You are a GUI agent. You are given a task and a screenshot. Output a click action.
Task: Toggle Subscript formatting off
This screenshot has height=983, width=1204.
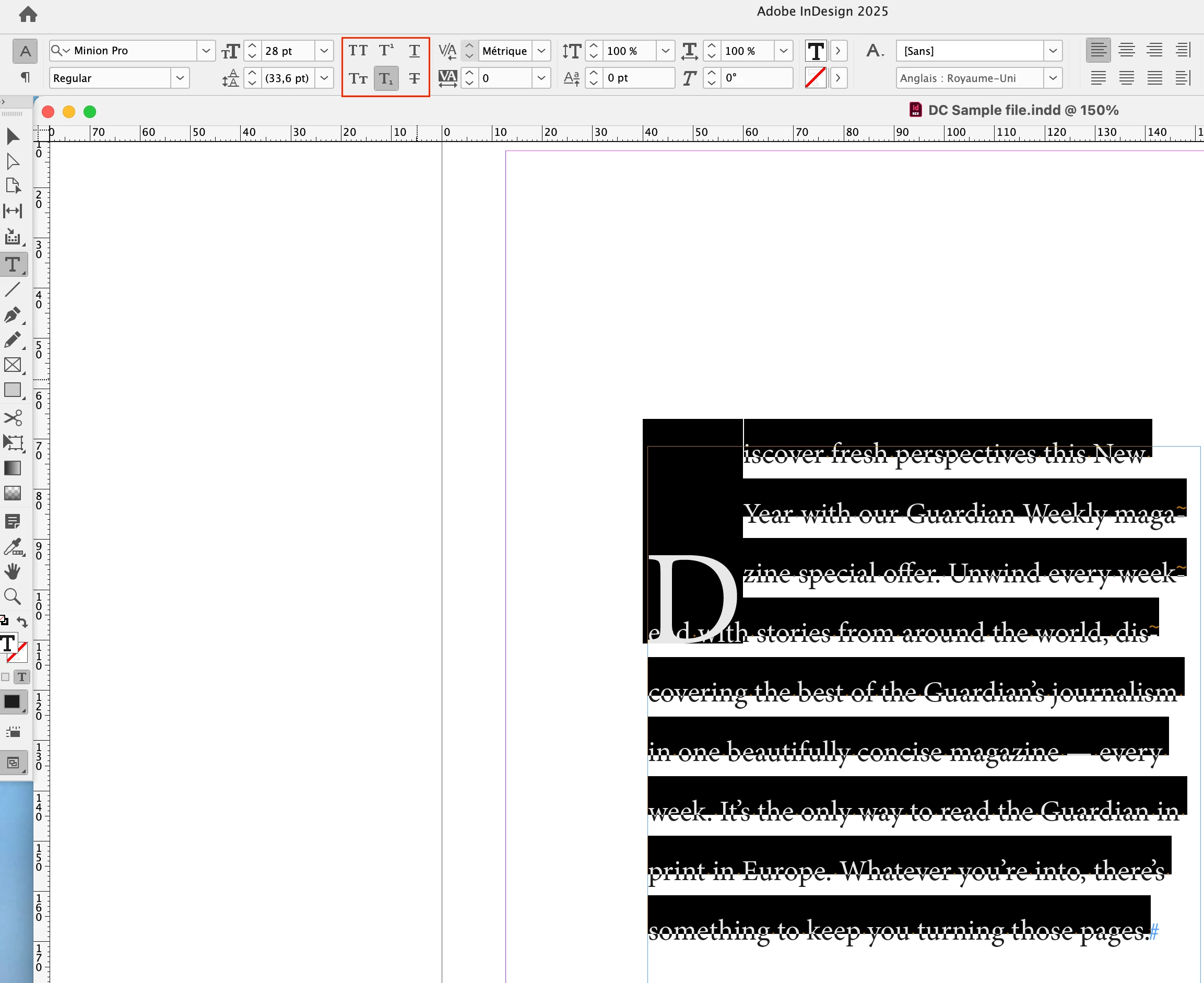pyautogui.click(x=386, y=78)
